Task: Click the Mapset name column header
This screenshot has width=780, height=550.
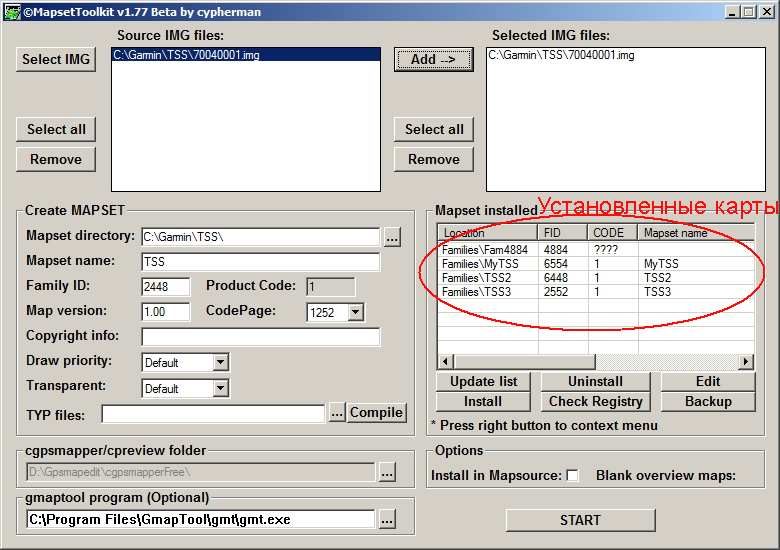Action: coord(696,232)
